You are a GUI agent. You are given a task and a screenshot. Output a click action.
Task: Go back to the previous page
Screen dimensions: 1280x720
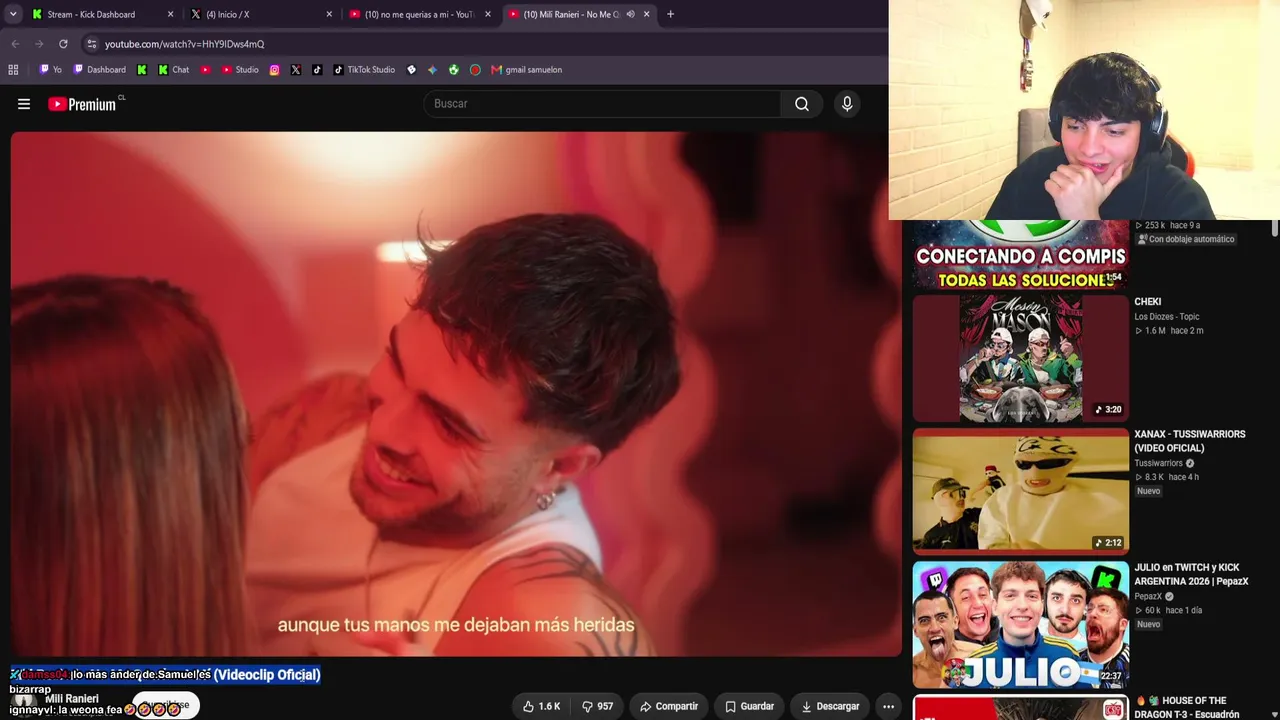click(15, 44)
